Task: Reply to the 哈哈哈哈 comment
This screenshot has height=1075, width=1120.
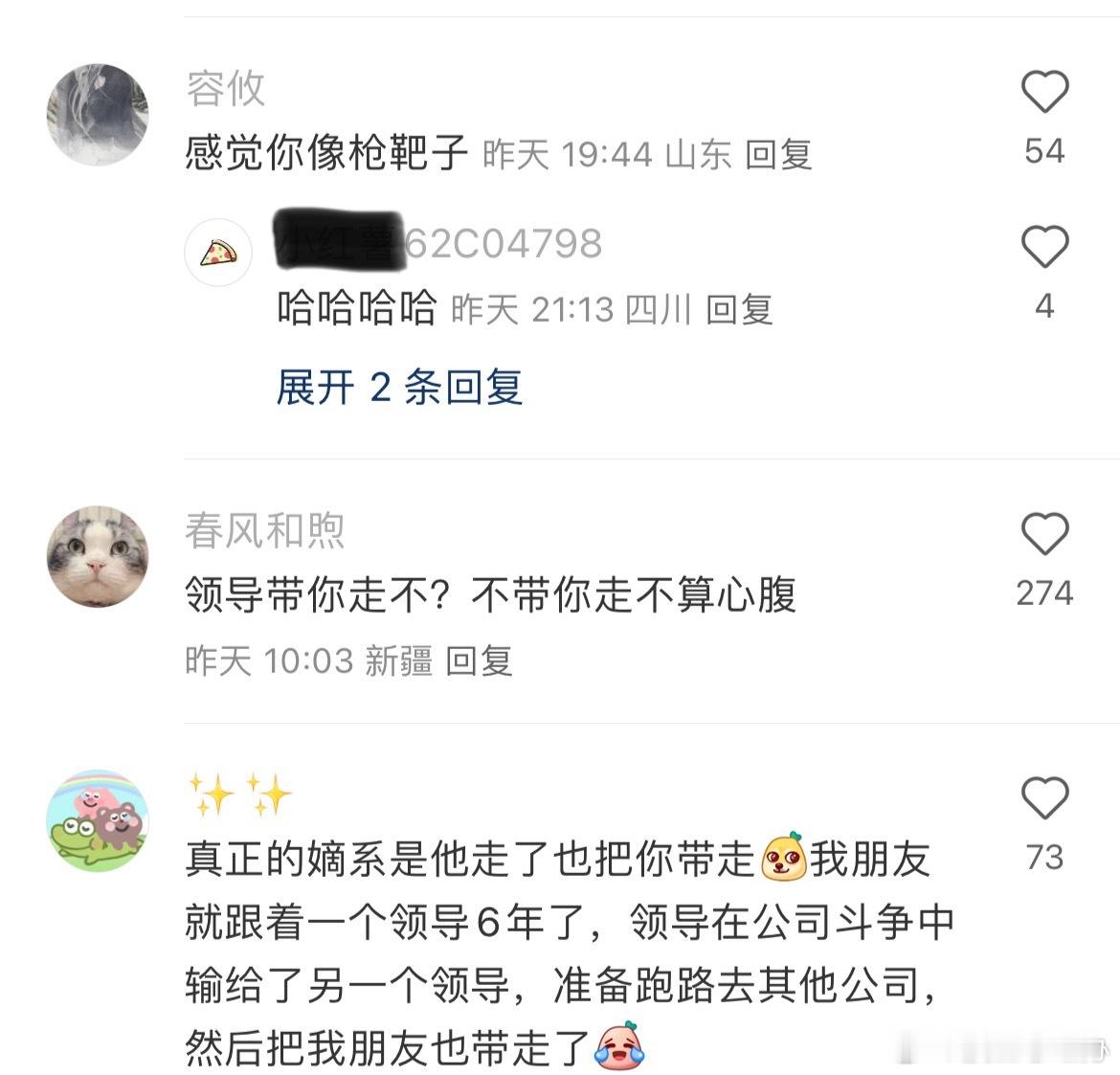Action: pos(739,310)
